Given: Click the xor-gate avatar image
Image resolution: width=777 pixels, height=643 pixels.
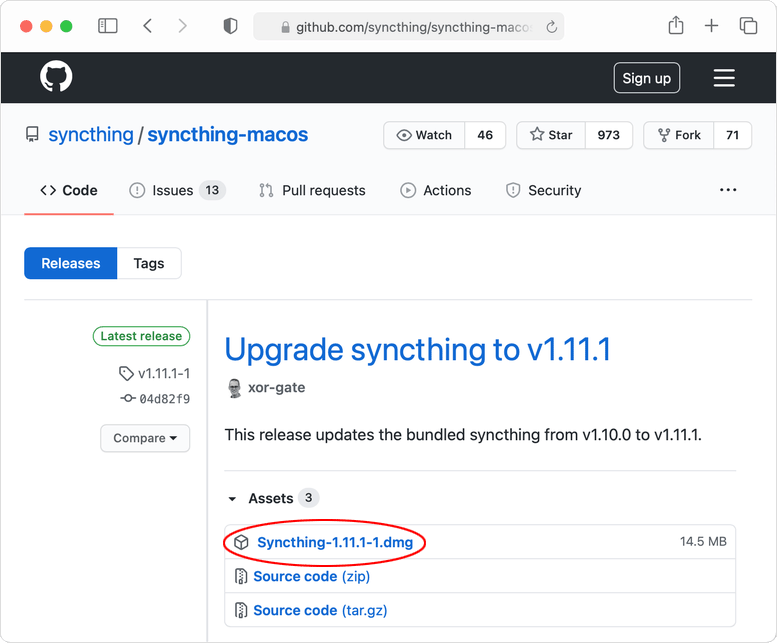Looking at the screenshot, I should (234, 388).
